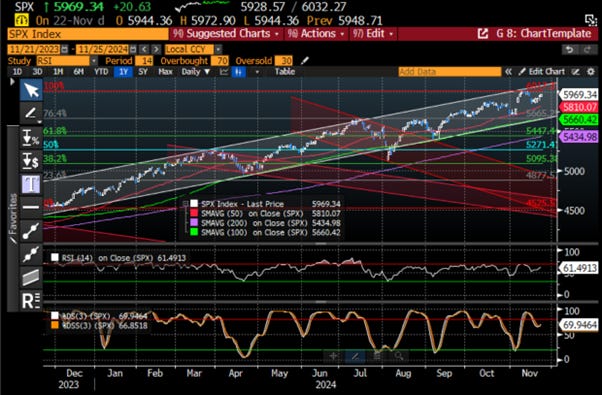Open chart type dropdown arrow
Image resolution: width=602 pixels, height=395 pixels.
257,72
